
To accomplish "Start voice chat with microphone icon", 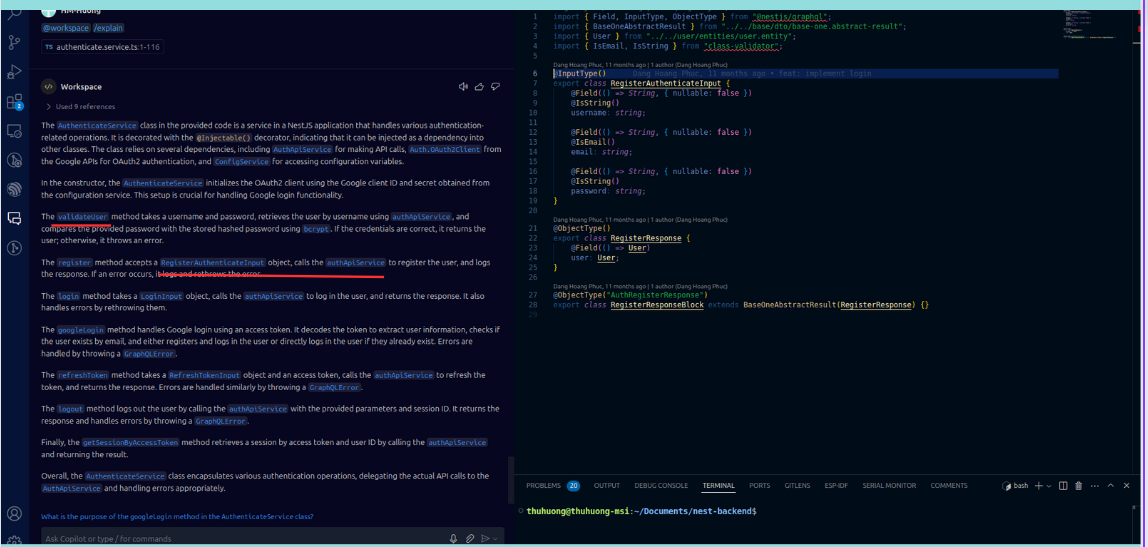I will [454, 538].
